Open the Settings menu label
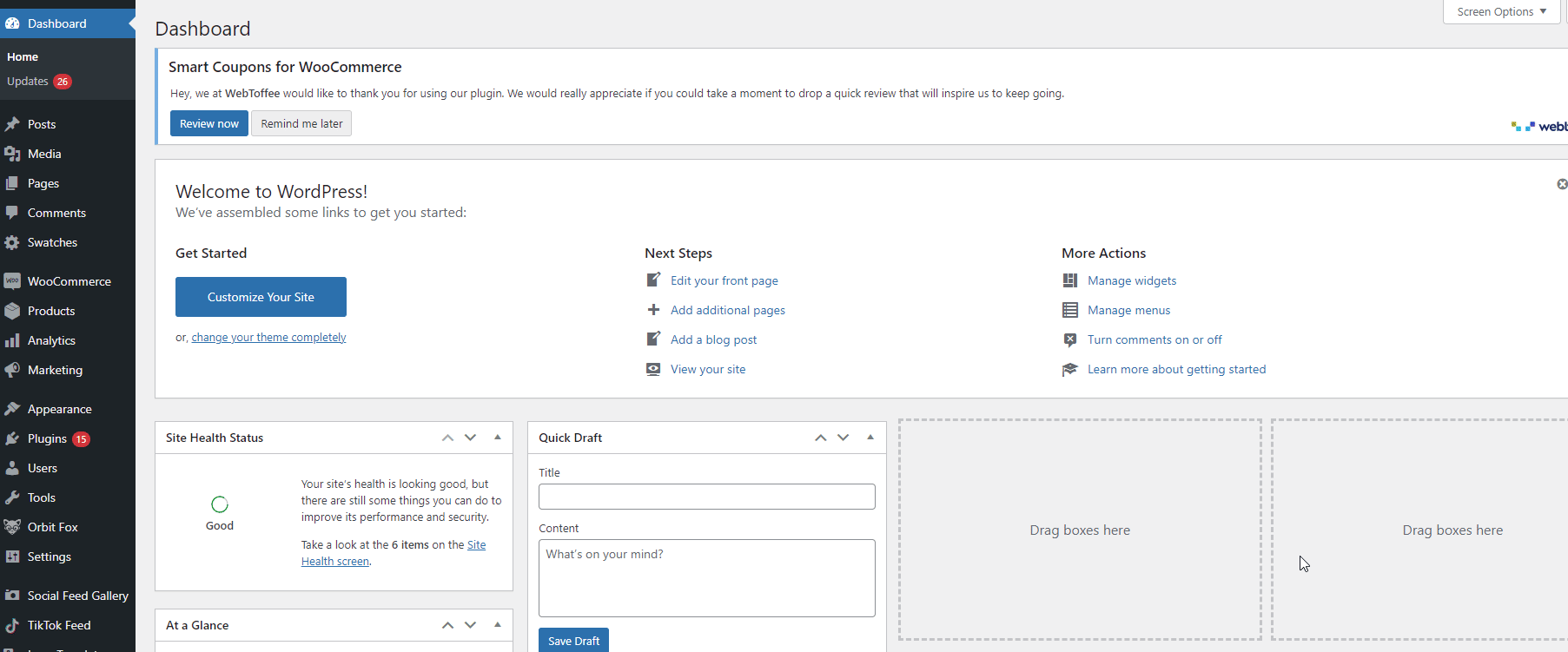Screen dimensions: 1568x652 (50, 557)
